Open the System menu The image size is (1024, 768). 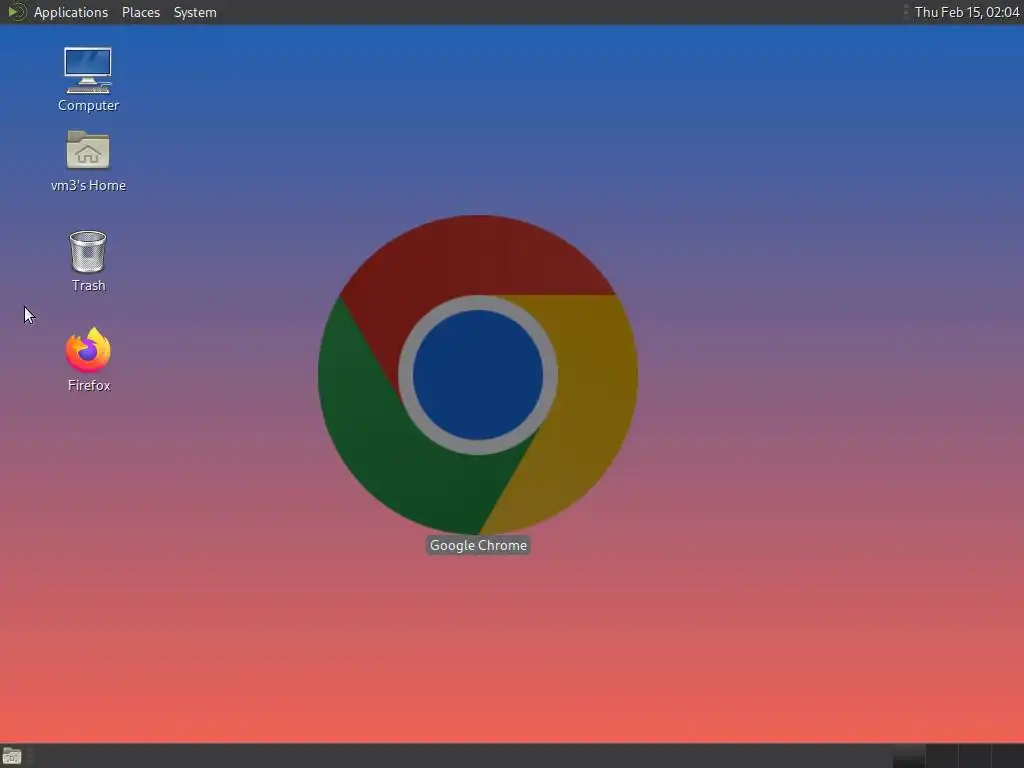(195, 12)
